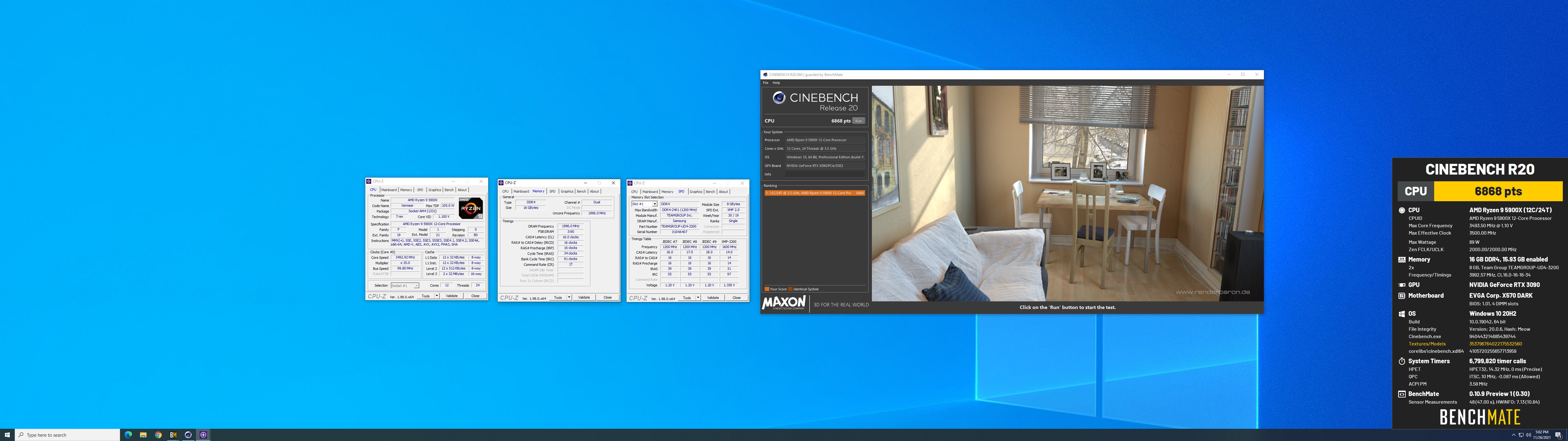Switch to Graphics tab in Memory-tab CPU-Z window
This screenshot has width=1568, height=441.
[x=567, y=191]
